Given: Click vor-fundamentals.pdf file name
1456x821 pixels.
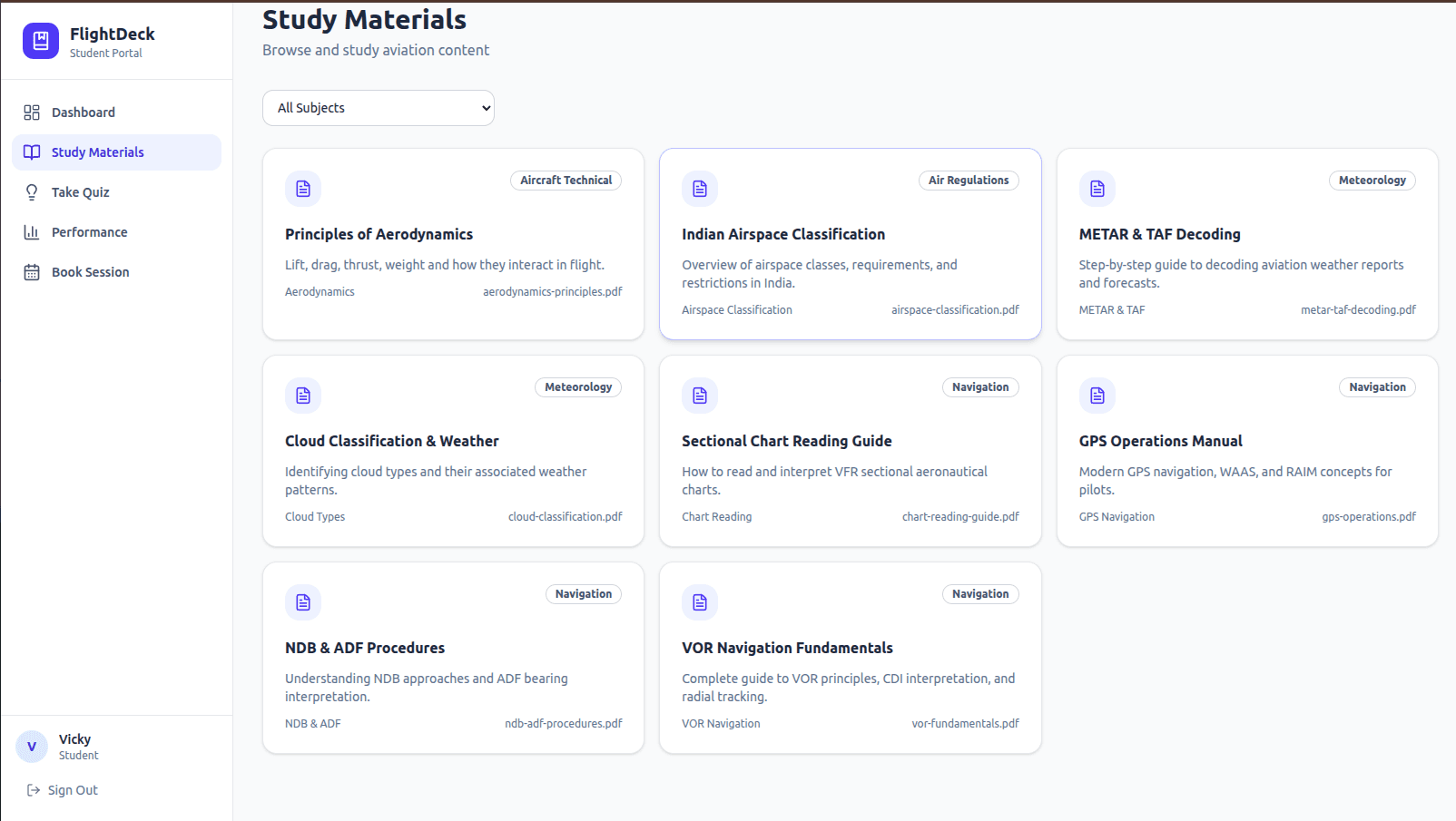Looking at the screenshot, I should [966, 724].
